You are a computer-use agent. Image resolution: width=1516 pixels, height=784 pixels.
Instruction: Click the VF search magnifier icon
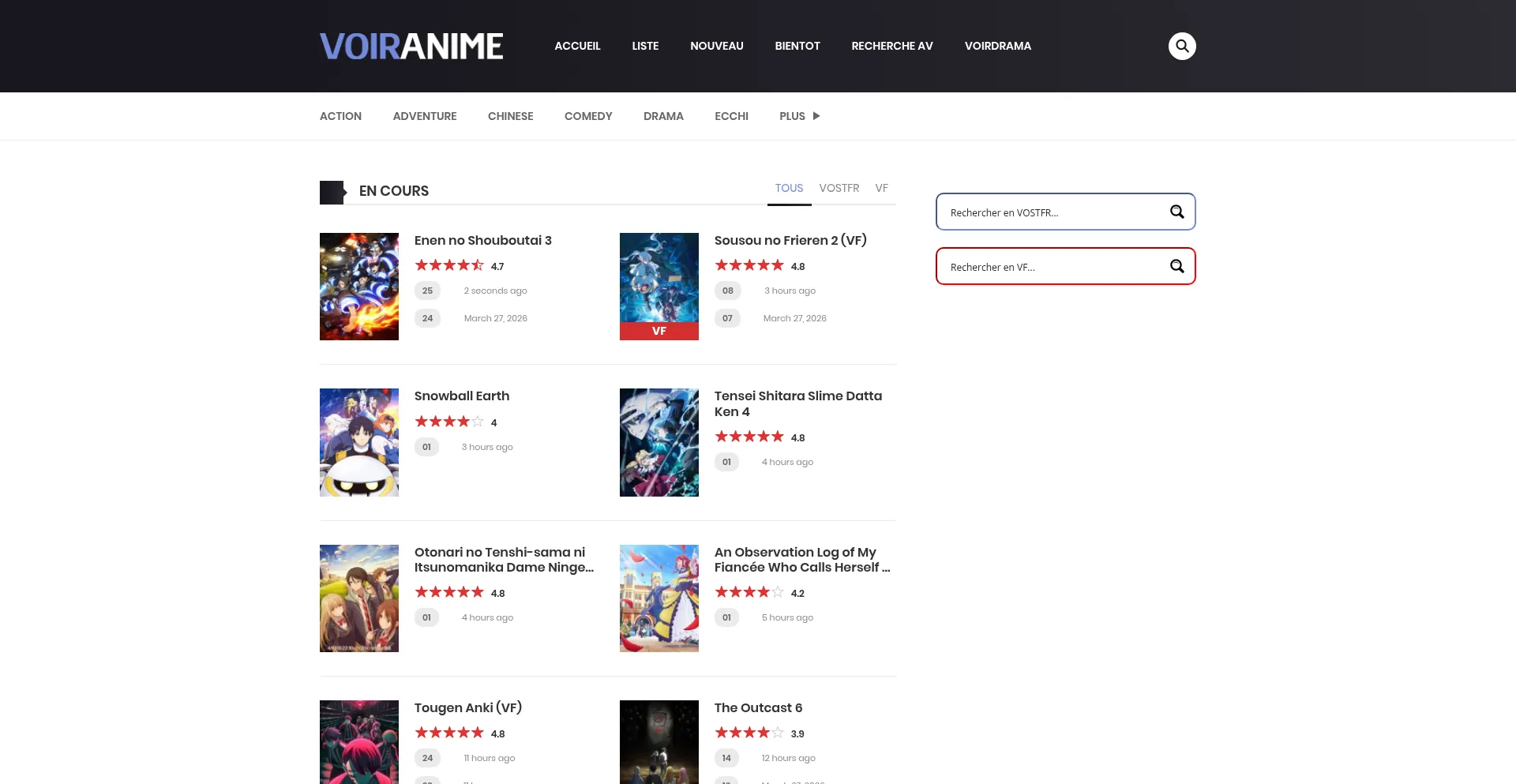[x=1177, y=266]
